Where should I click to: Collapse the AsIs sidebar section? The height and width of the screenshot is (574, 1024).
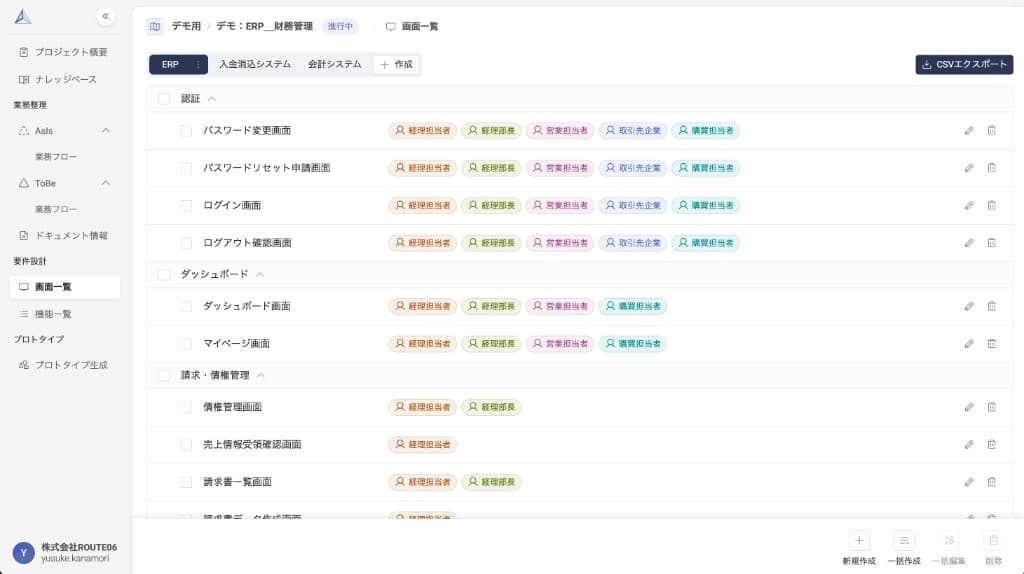pos(106,131)
